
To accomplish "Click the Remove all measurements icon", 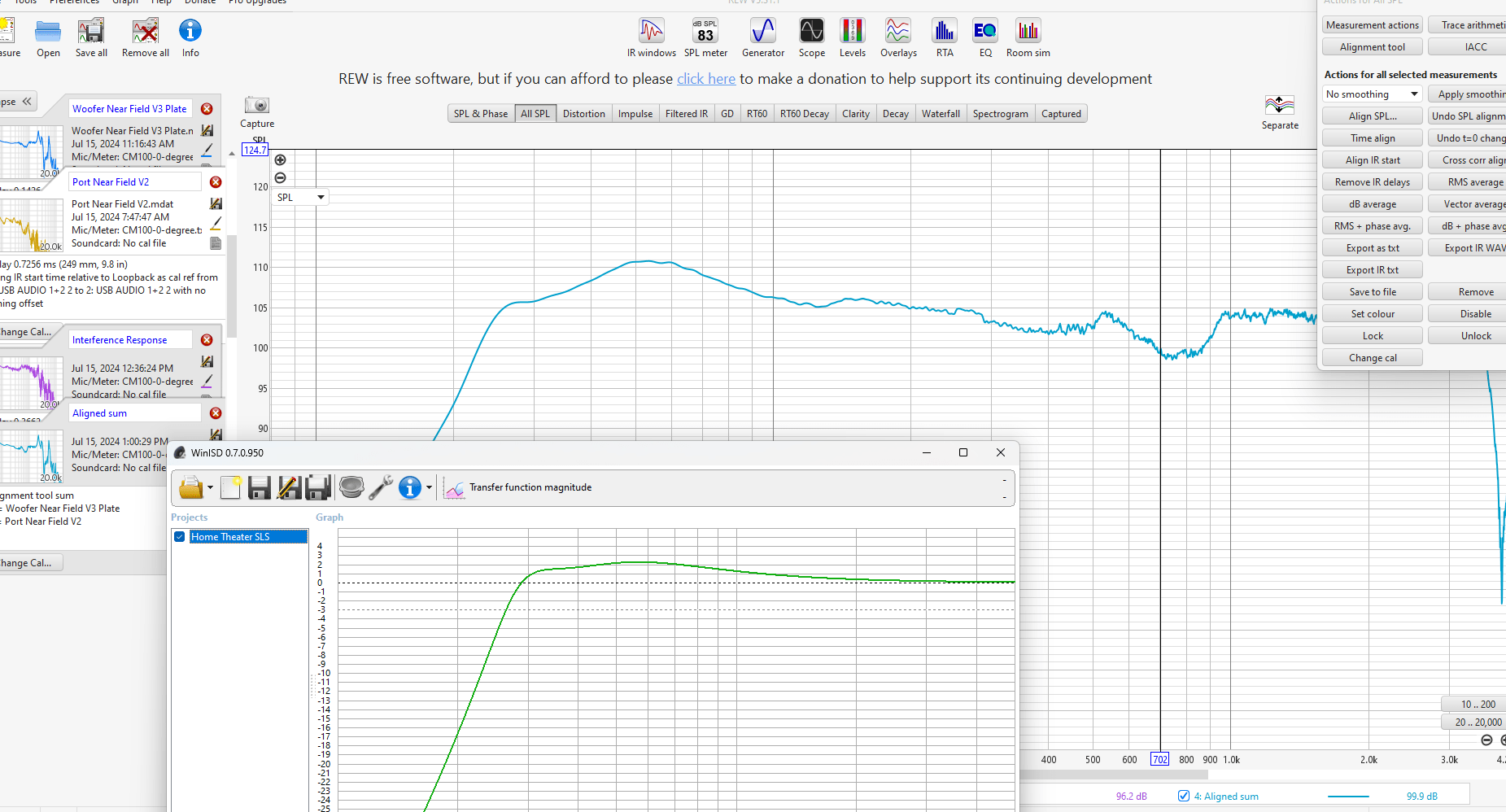I will point(146,37).
